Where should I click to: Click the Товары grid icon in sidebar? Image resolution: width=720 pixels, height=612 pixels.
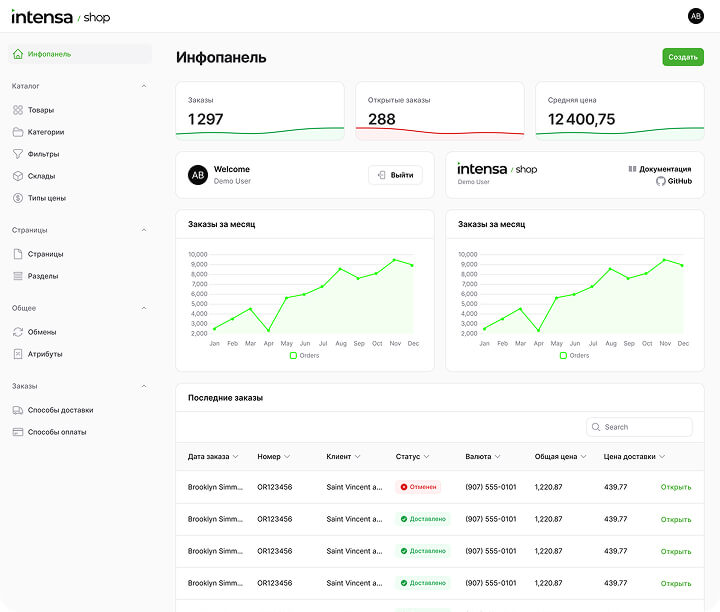[18, 110]
